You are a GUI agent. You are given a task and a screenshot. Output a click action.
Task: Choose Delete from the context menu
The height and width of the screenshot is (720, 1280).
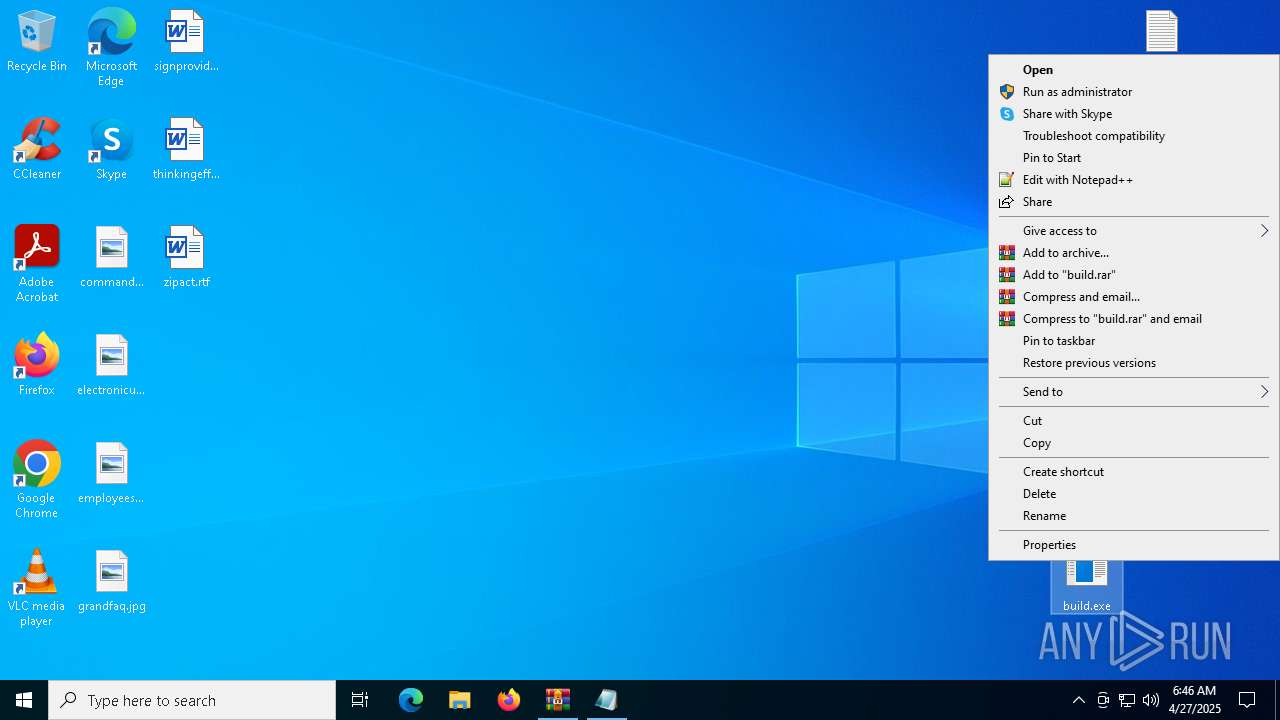click(x=1134, y=494)
